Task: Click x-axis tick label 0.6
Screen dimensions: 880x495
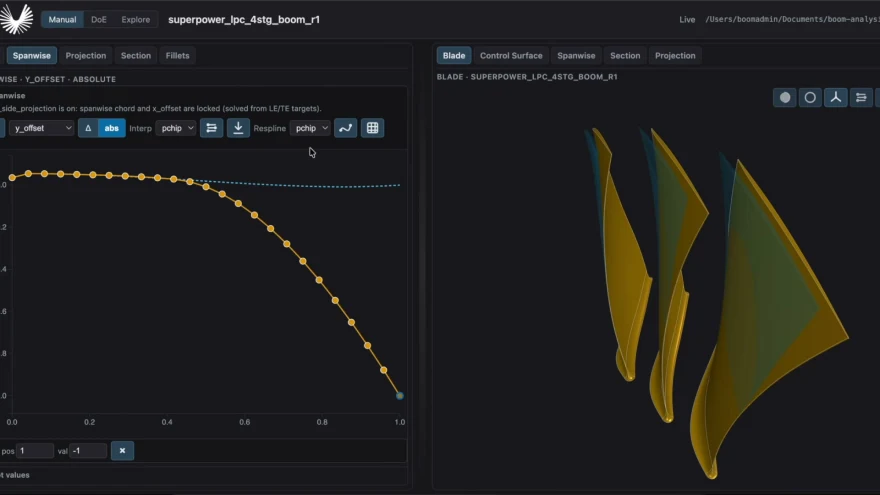Action: 245,422
